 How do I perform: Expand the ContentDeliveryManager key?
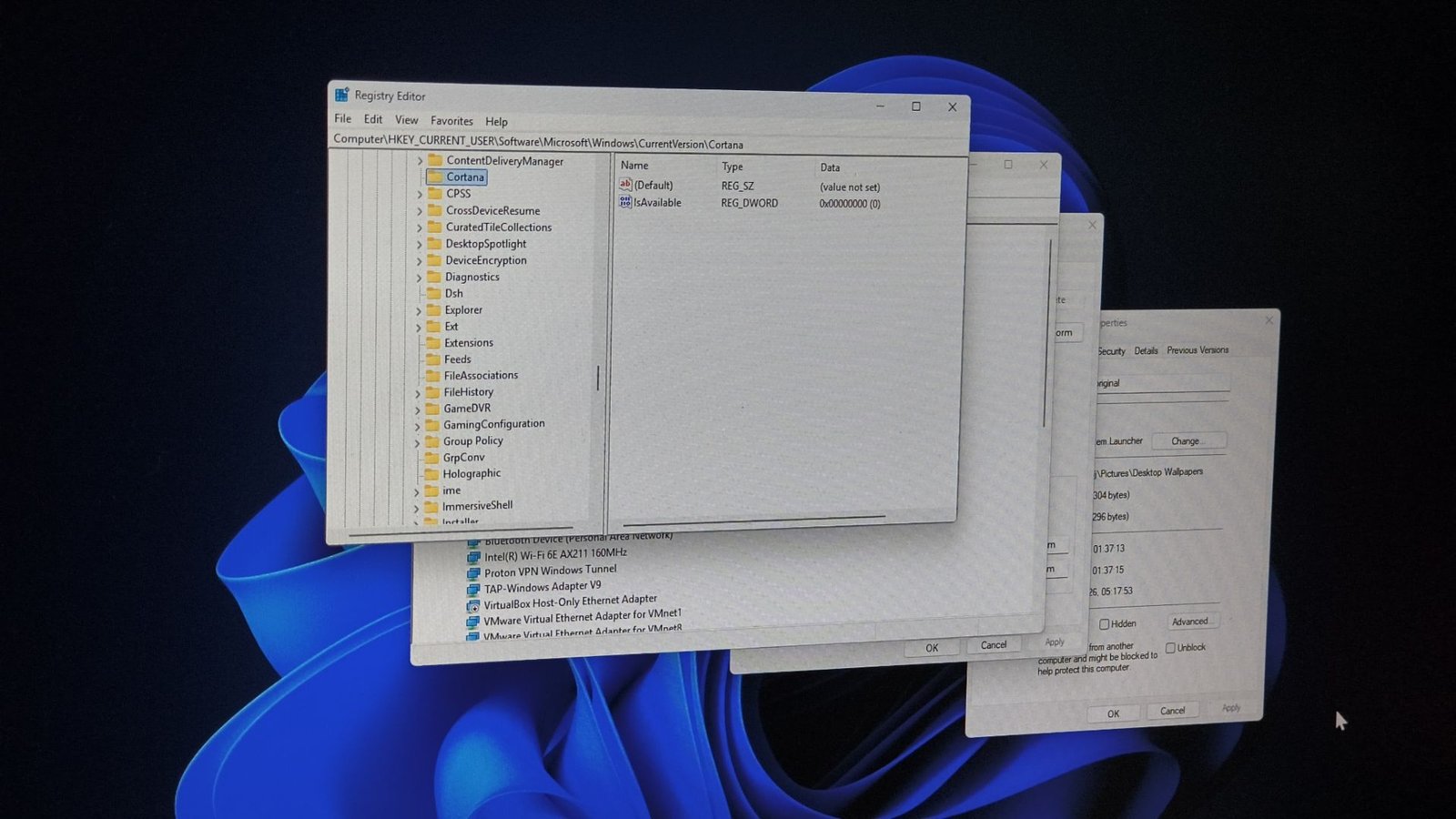pos(420,161)
